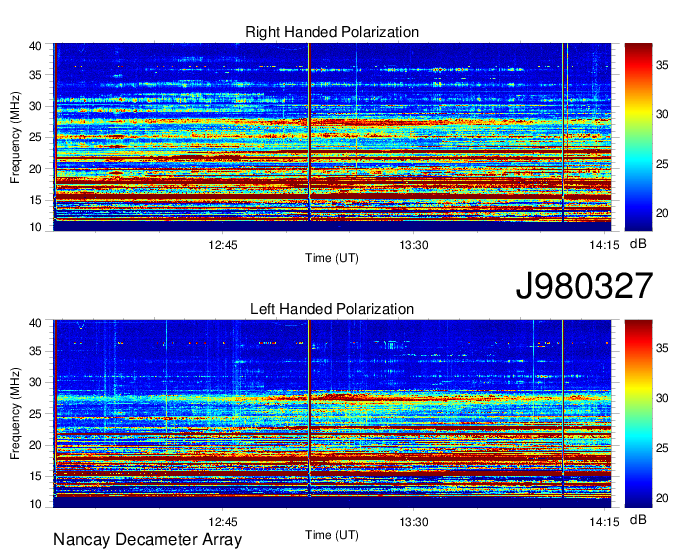Click the dB unit label beside upper colorbar

pos(638,244)
